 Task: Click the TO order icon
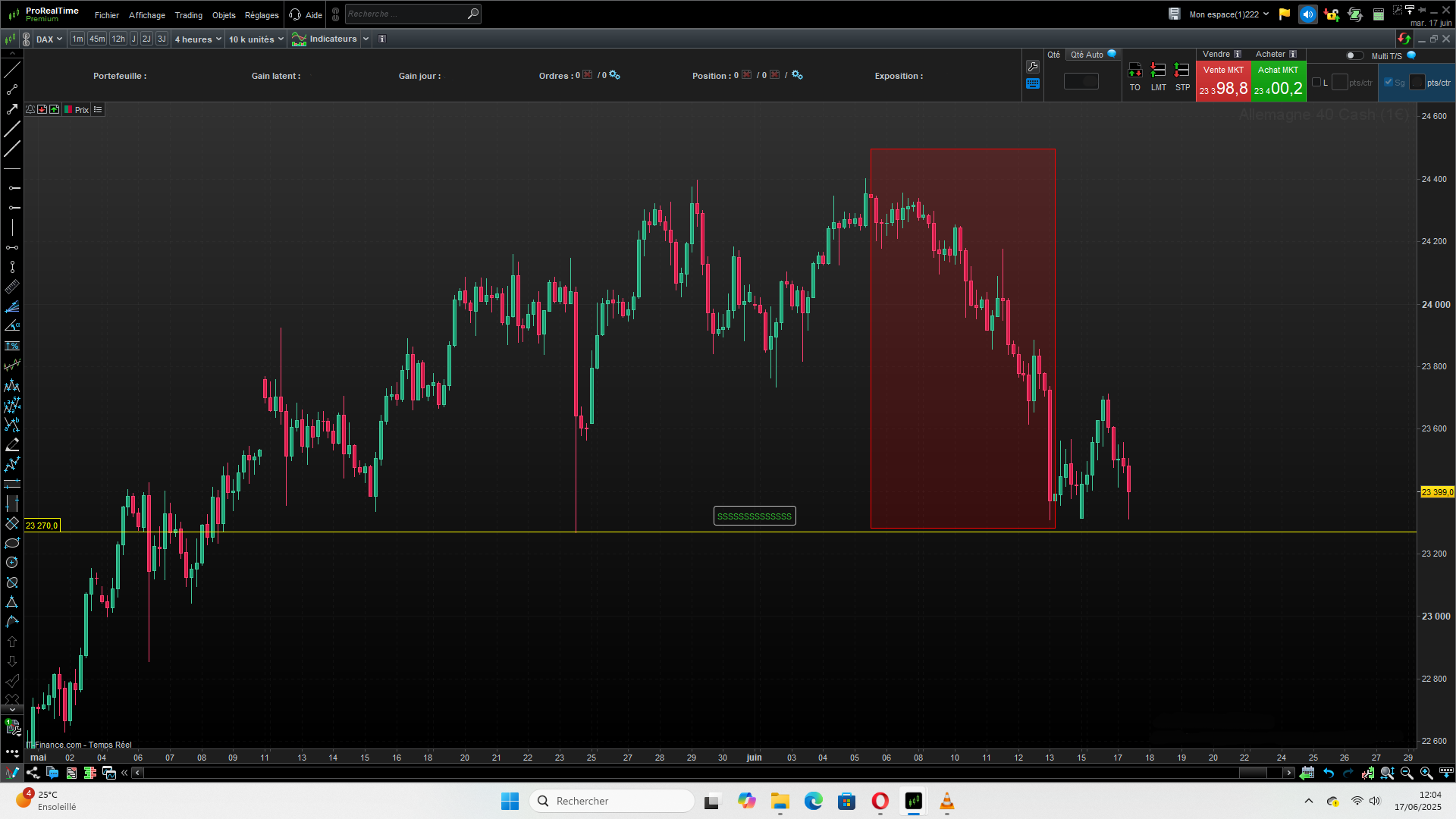coord(1135,77)
